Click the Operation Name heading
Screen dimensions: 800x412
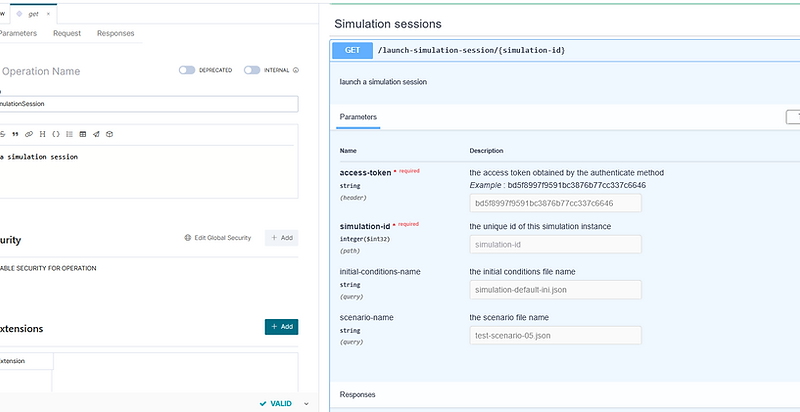point(41,71)
